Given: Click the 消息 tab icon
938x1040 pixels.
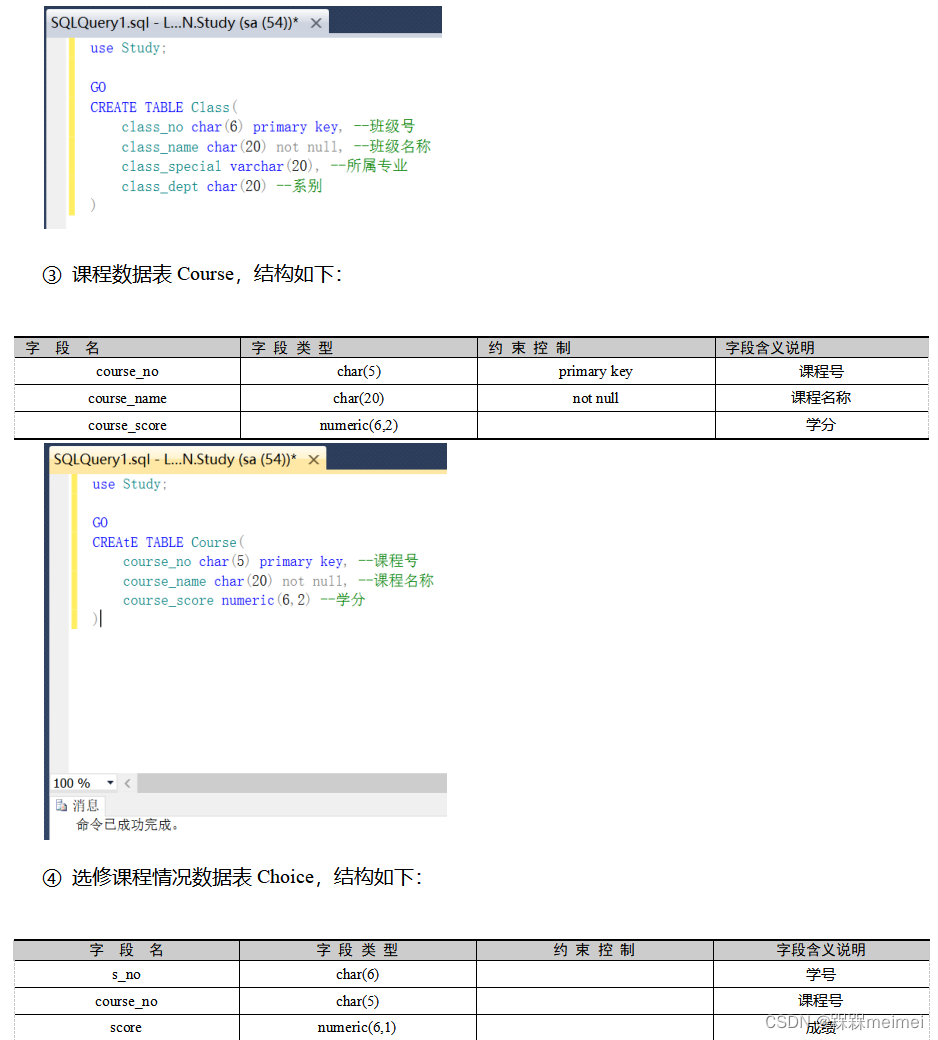Looking at the screenshot, I should (62, 805).
